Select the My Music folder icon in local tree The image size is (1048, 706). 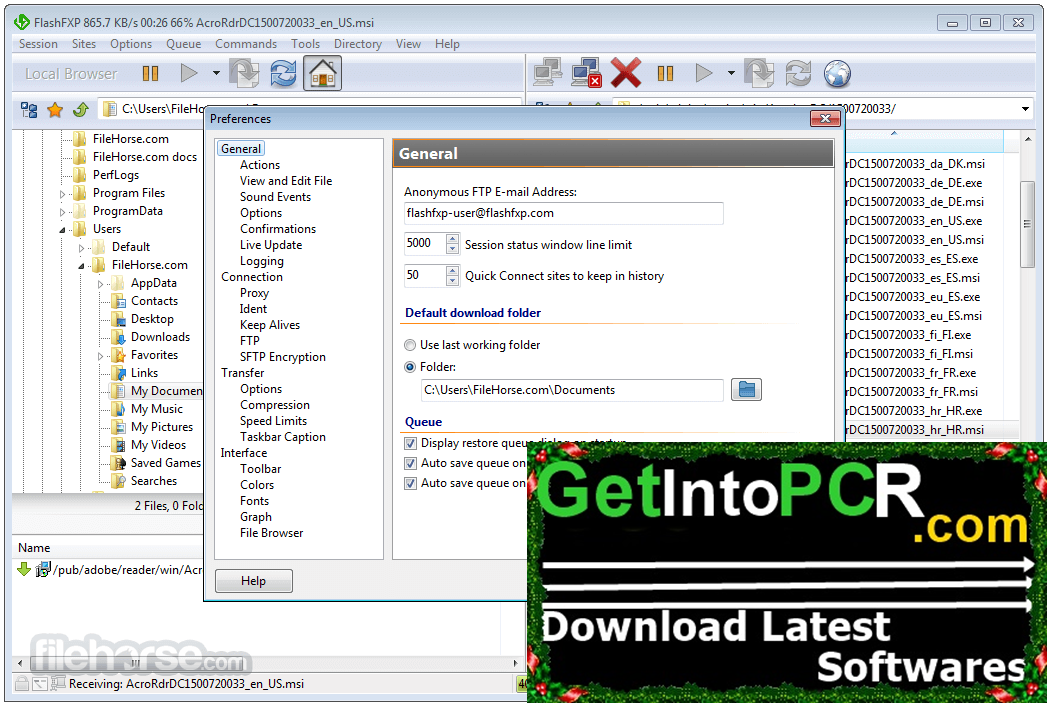118,408
